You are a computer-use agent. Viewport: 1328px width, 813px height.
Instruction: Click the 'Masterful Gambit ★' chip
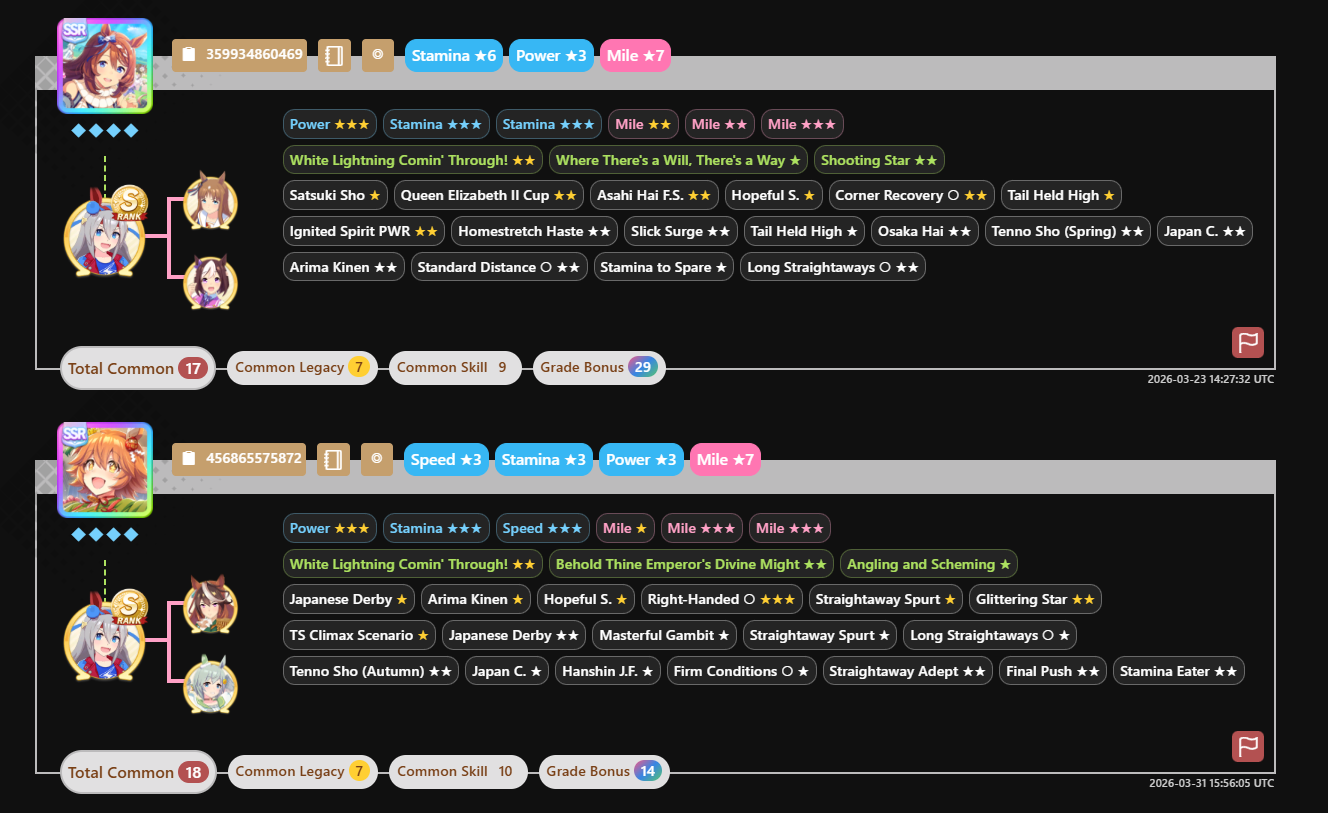point(665,636)
